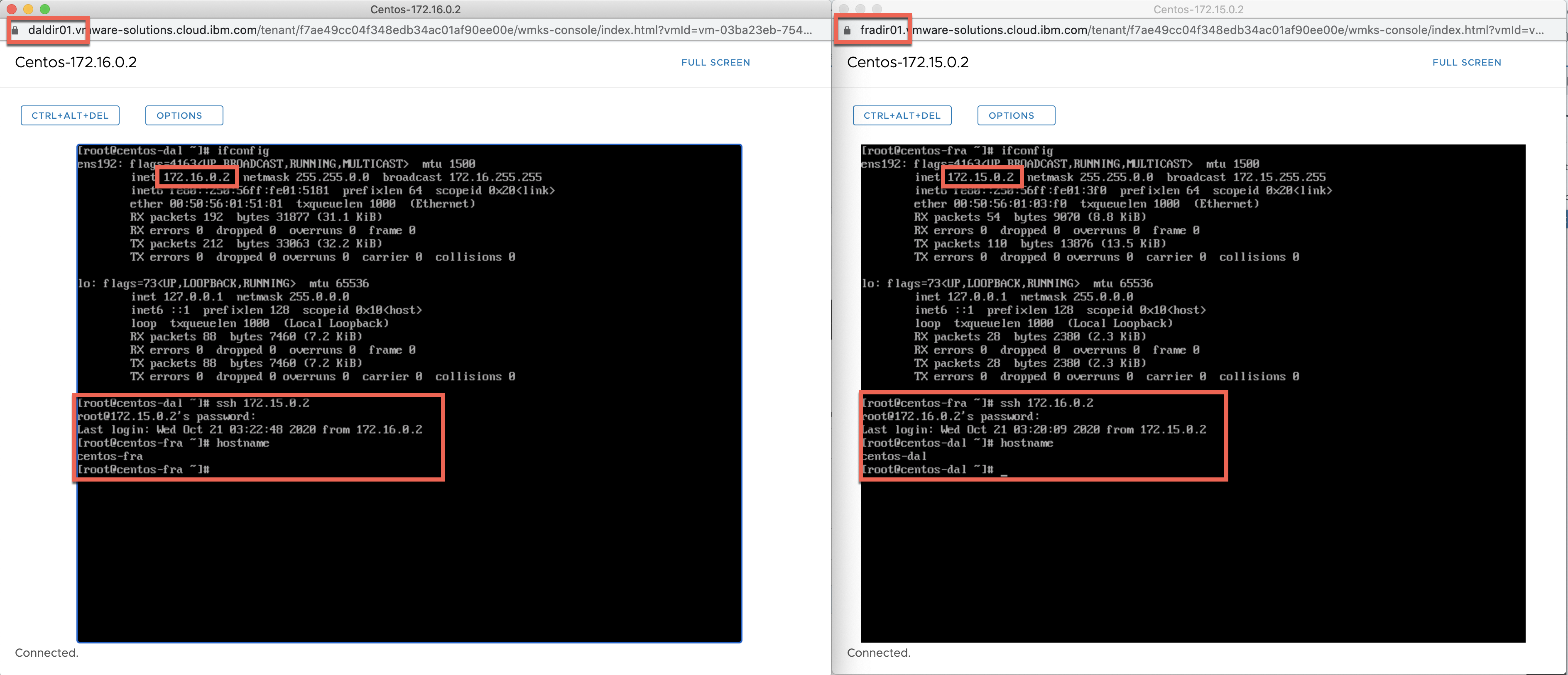Click rightmost gray window button of Centos-172.15.0.2

(x=877, y=9)
